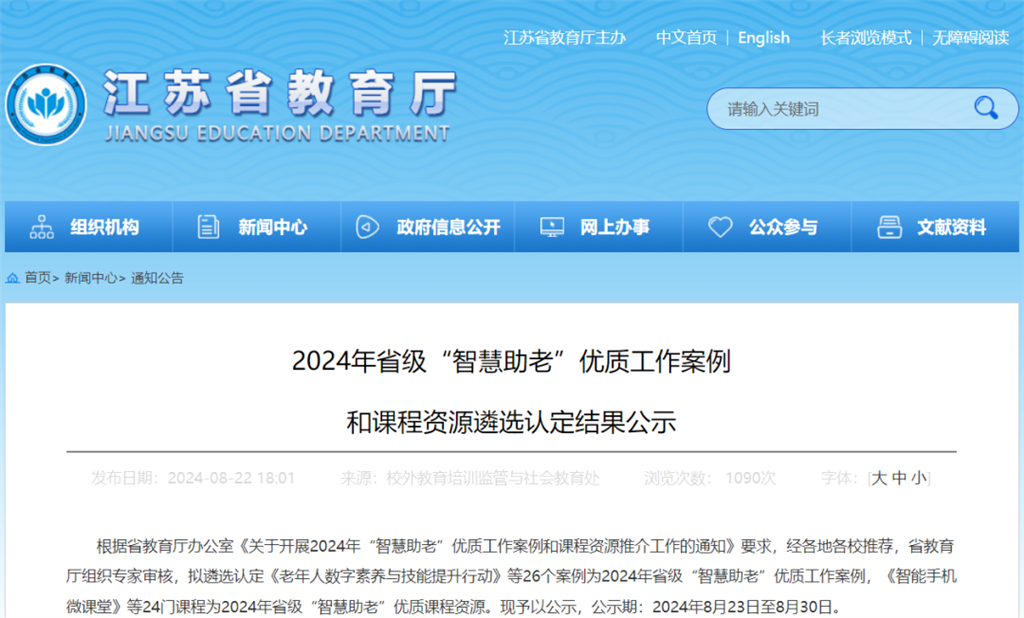
Task: Click the 文献资料 printer icon
Action: 889,227
